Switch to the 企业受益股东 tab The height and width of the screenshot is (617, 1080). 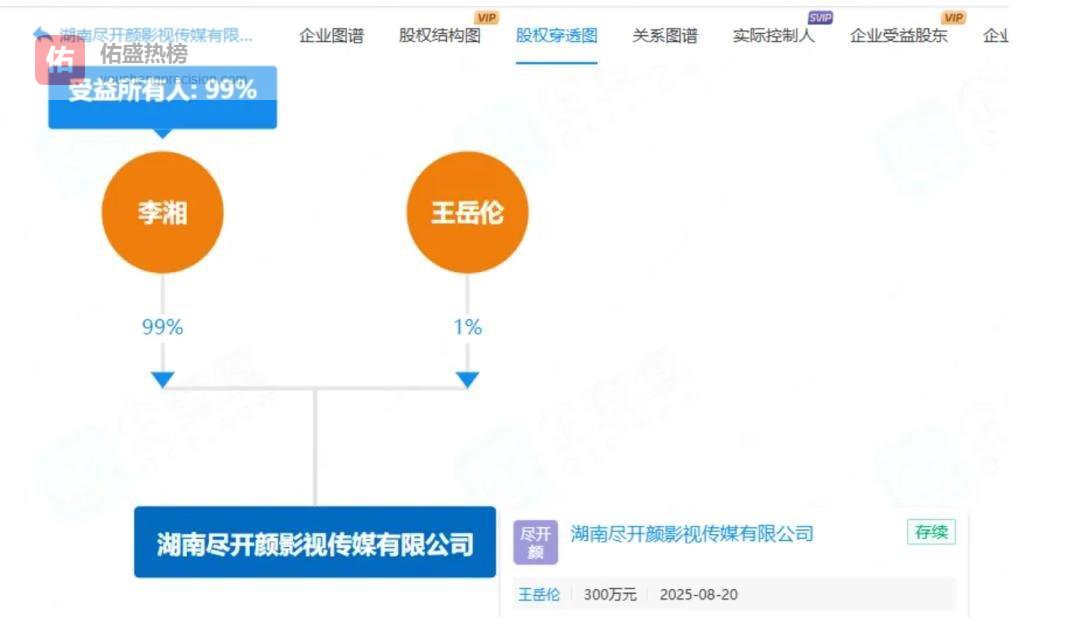point(898,36)
